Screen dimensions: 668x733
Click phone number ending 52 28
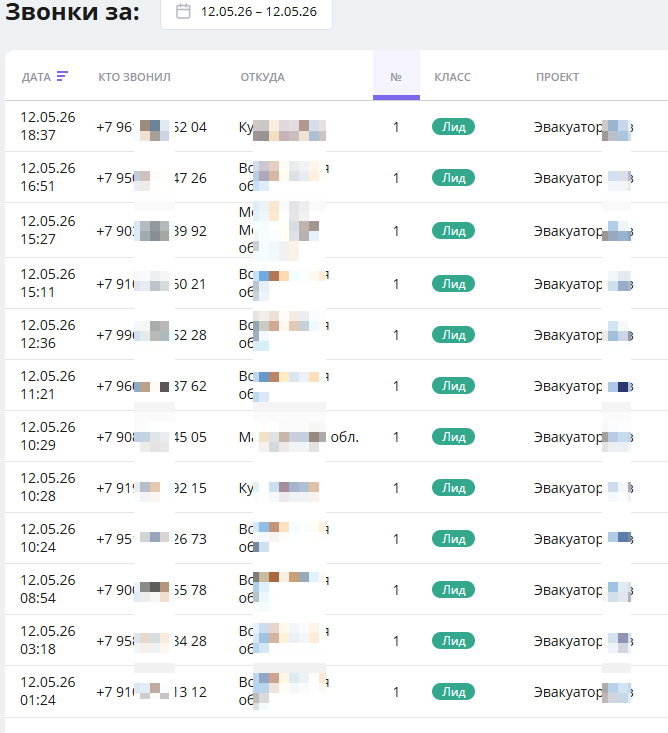[151, 335]
